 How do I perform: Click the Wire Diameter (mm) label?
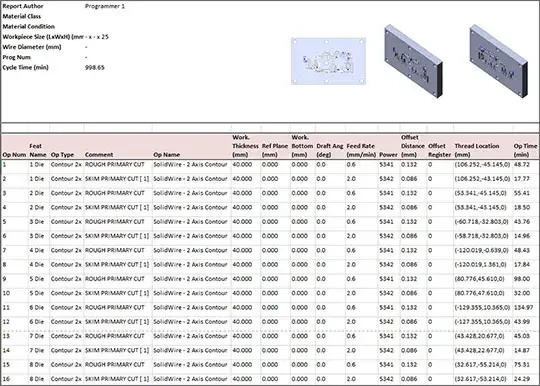[x=32, y=47]
